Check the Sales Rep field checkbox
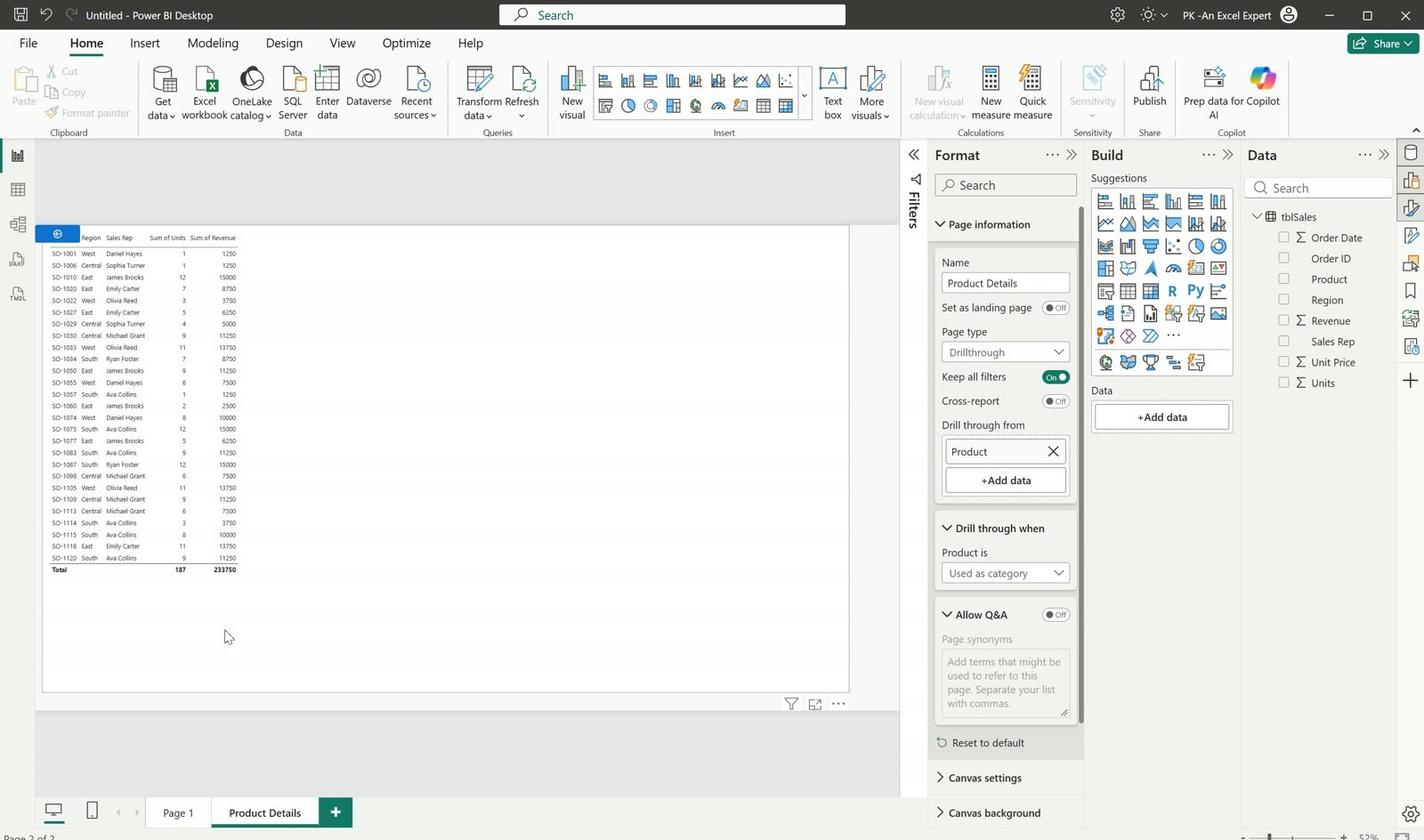Image resolution: width=1424 pixels, height=840 pixels. (x=1283, y=341)
